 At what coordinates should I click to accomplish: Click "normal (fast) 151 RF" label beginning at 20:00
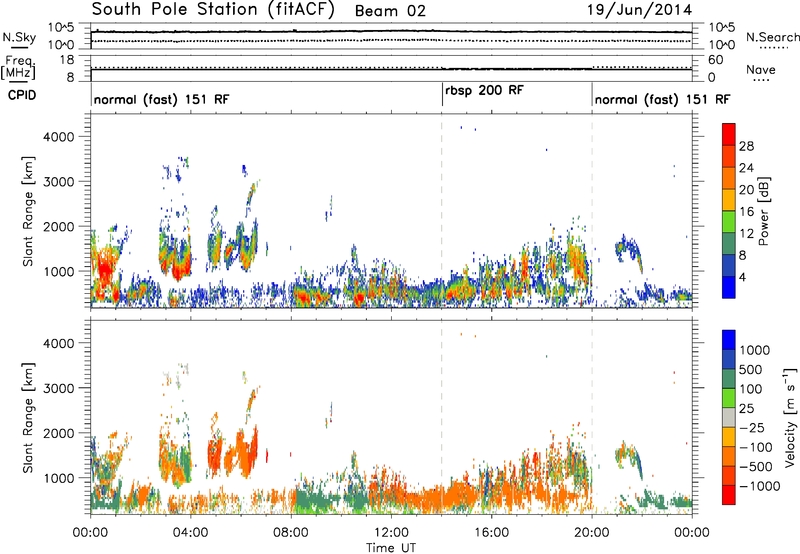point(662,99)
